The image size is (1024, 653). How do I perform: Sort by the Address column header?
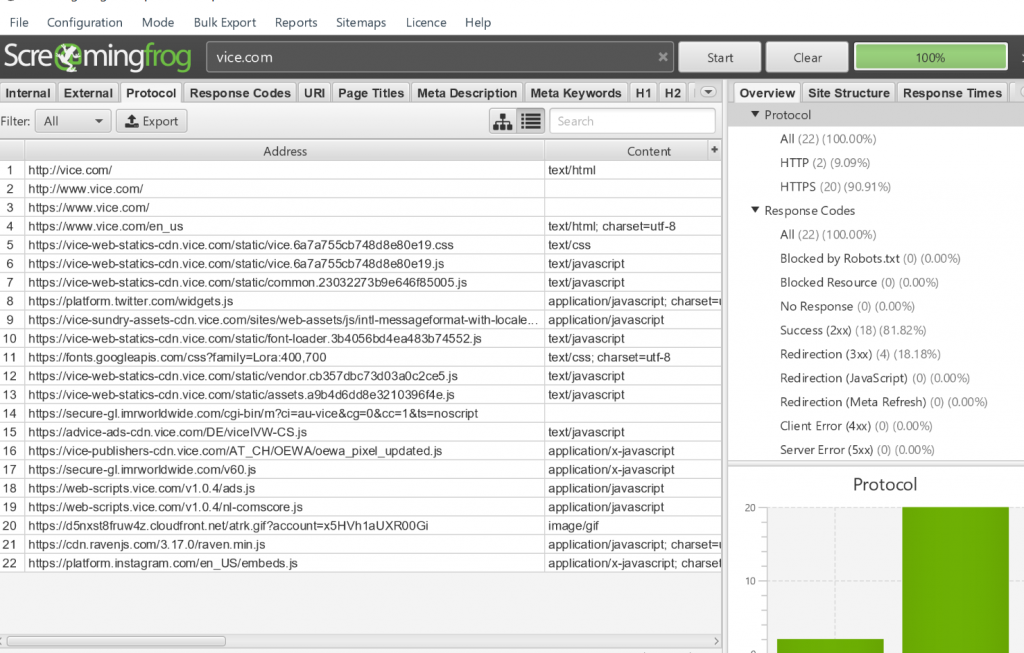[285, 151]
